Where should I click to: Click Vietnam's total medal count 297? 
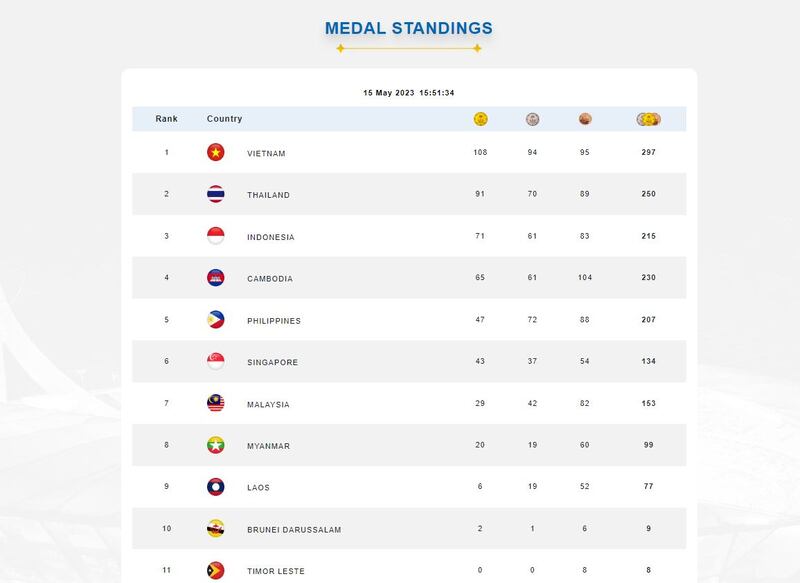click(648, 152)
